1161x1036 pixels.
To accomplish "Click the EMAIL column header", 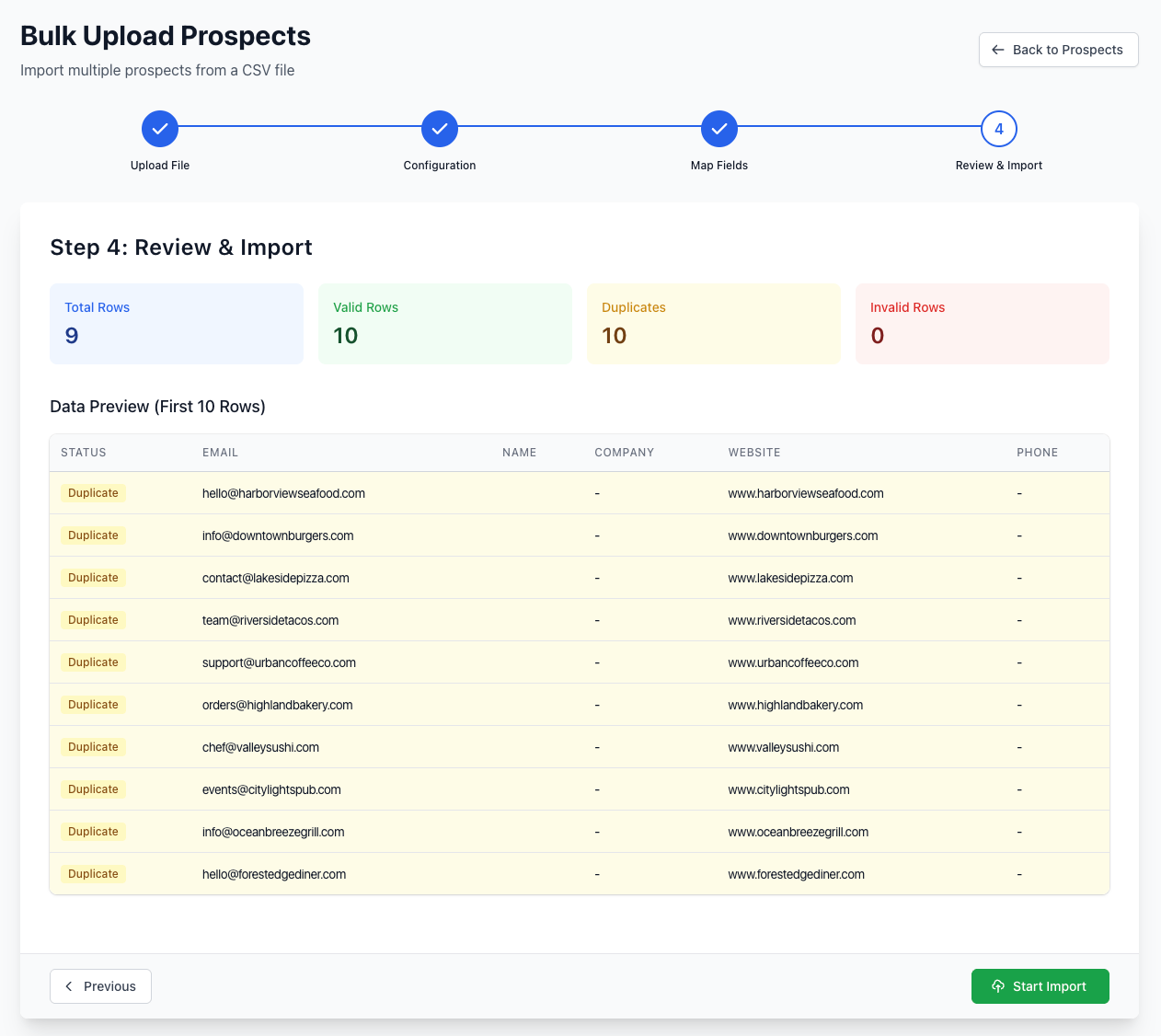I will [x=221, y=453].
